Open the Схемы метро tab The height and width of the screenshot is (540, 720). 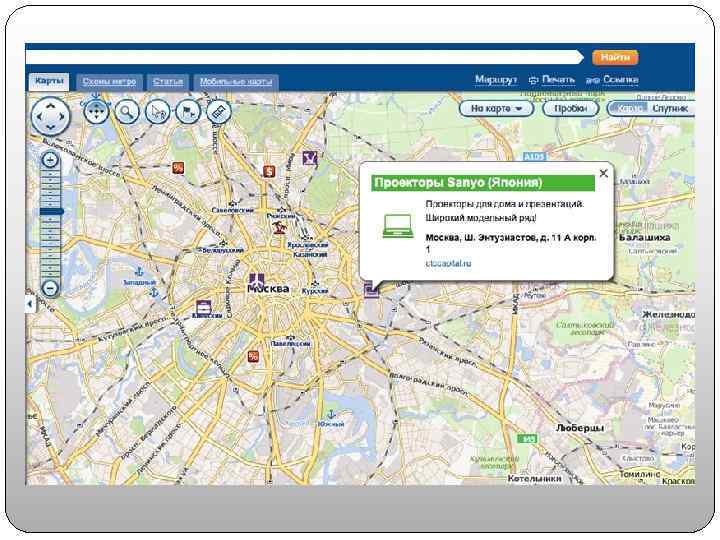(109, 82)
